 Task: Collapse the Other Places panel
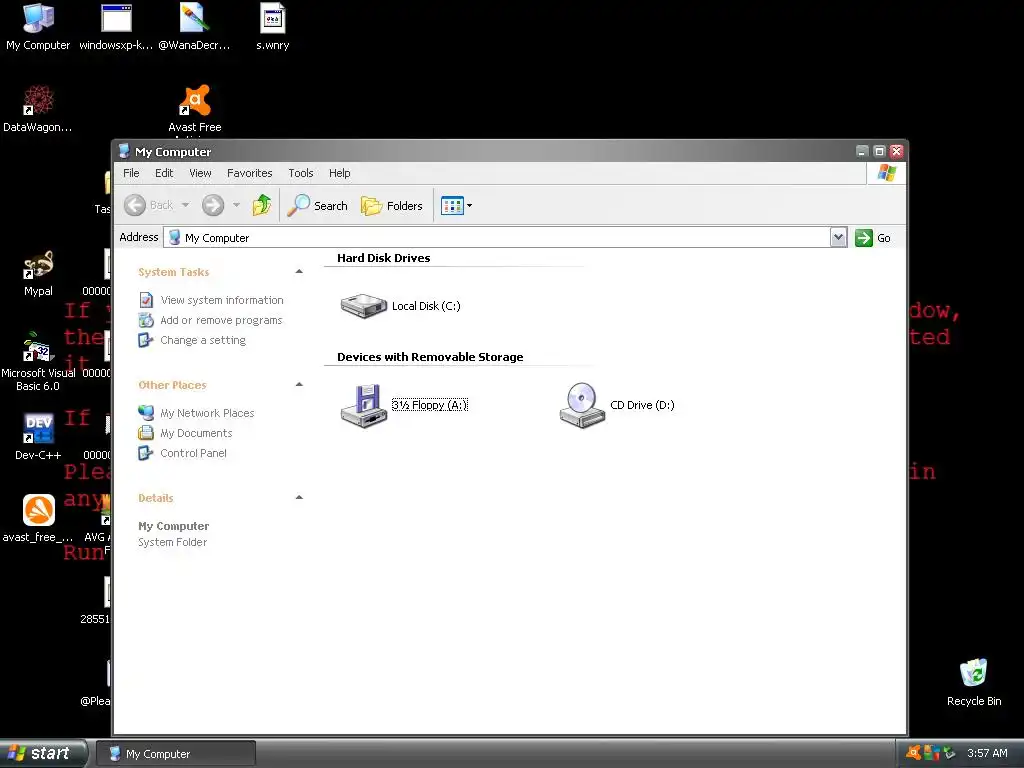(299, 385)
